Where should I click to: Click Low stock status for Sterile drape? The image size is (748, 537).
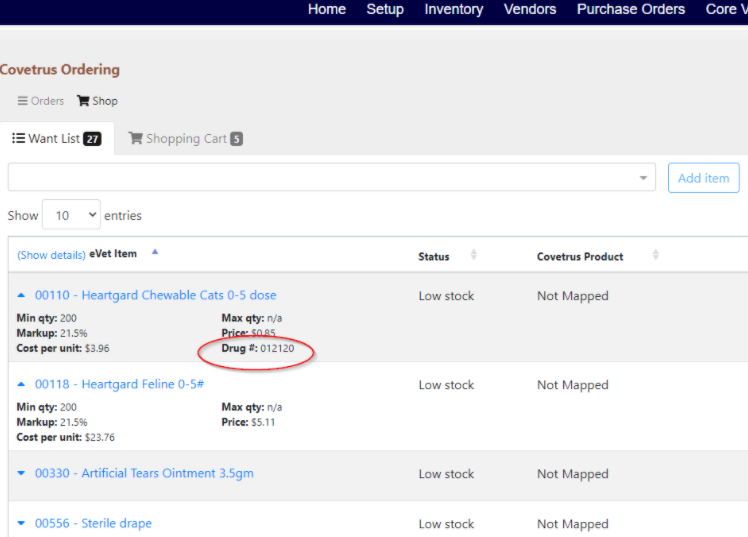(447, 524)
